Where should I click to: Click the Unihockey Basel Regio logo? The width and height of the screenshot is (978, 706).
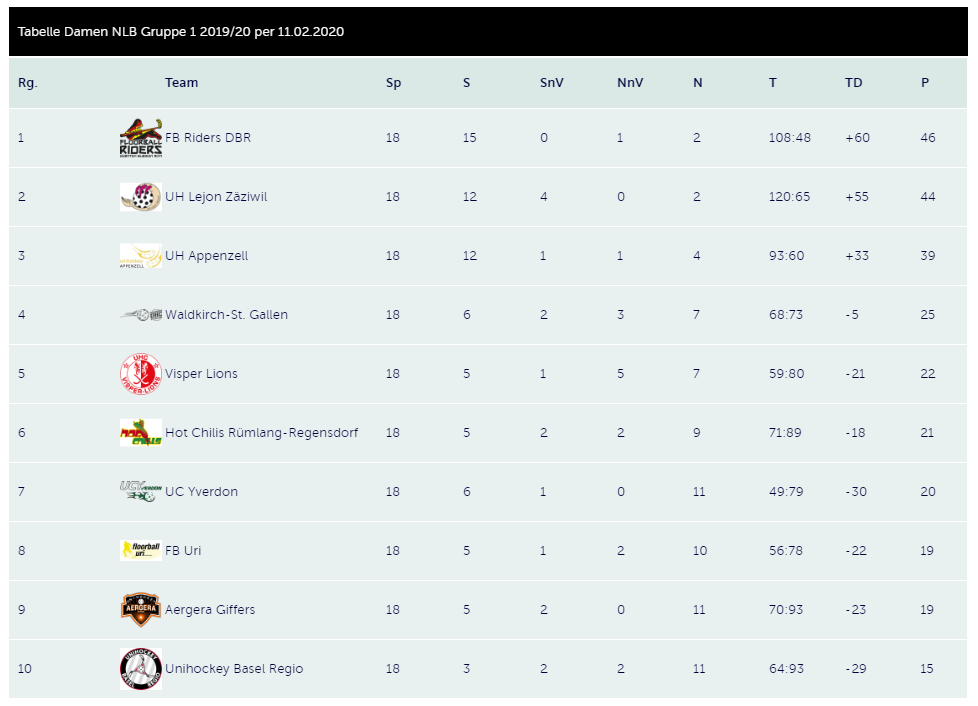(141, 669)
